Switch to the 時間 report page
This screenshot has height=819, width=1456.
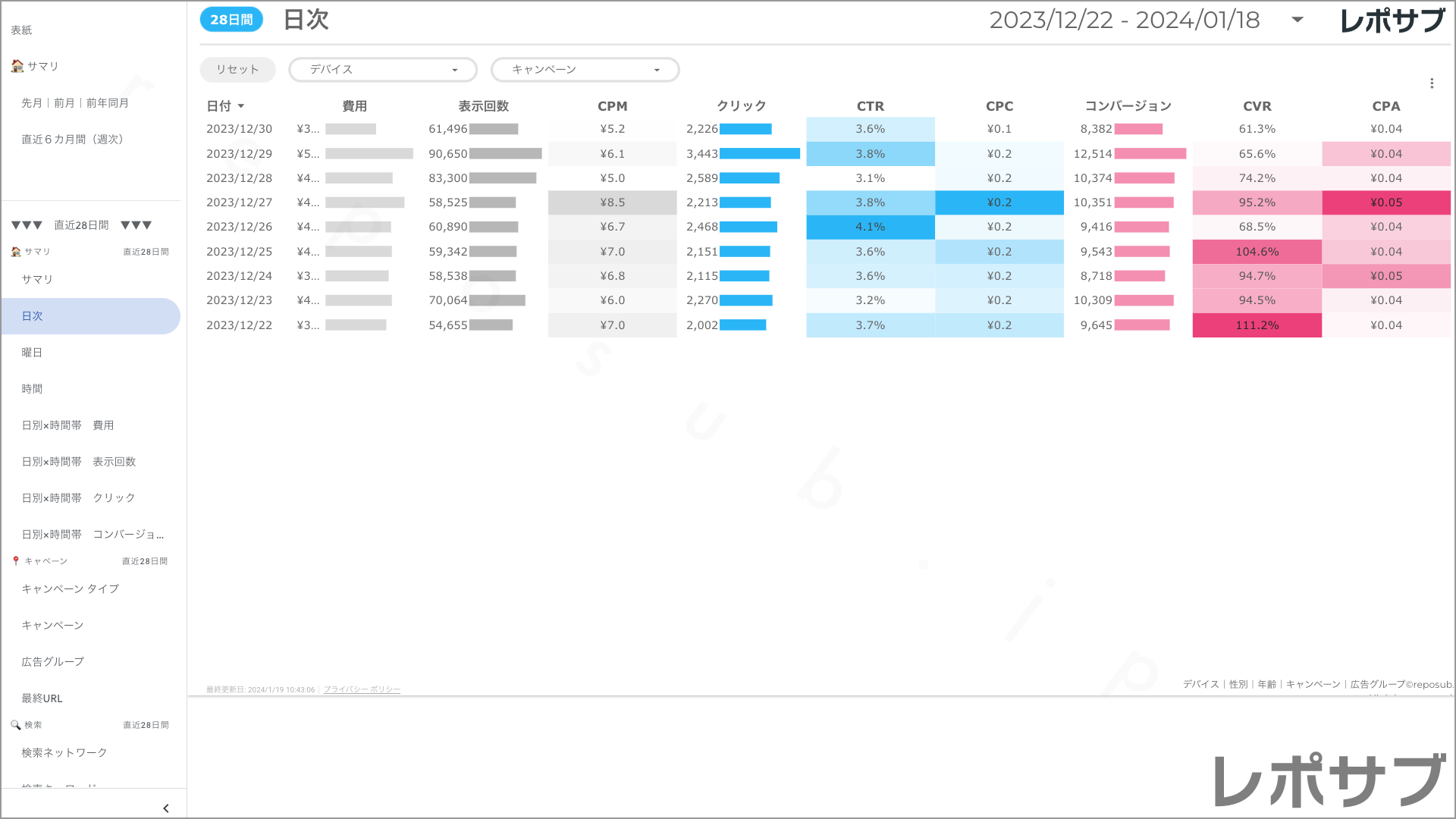pos(32,389)
